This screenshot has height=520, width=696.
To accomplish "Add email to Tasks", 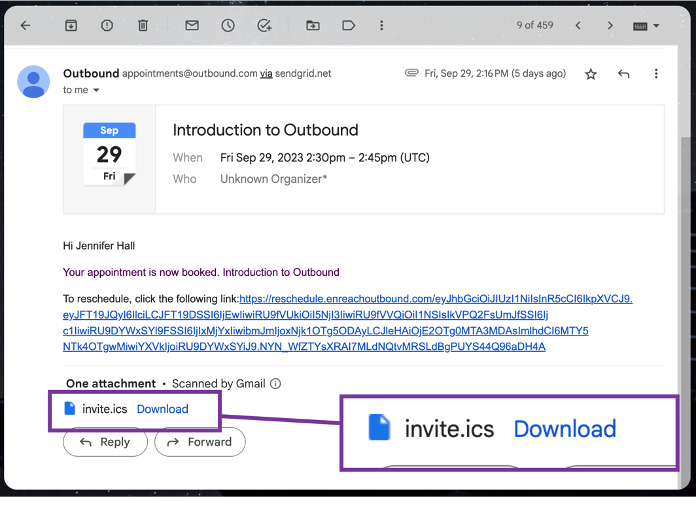I will 265,26.
